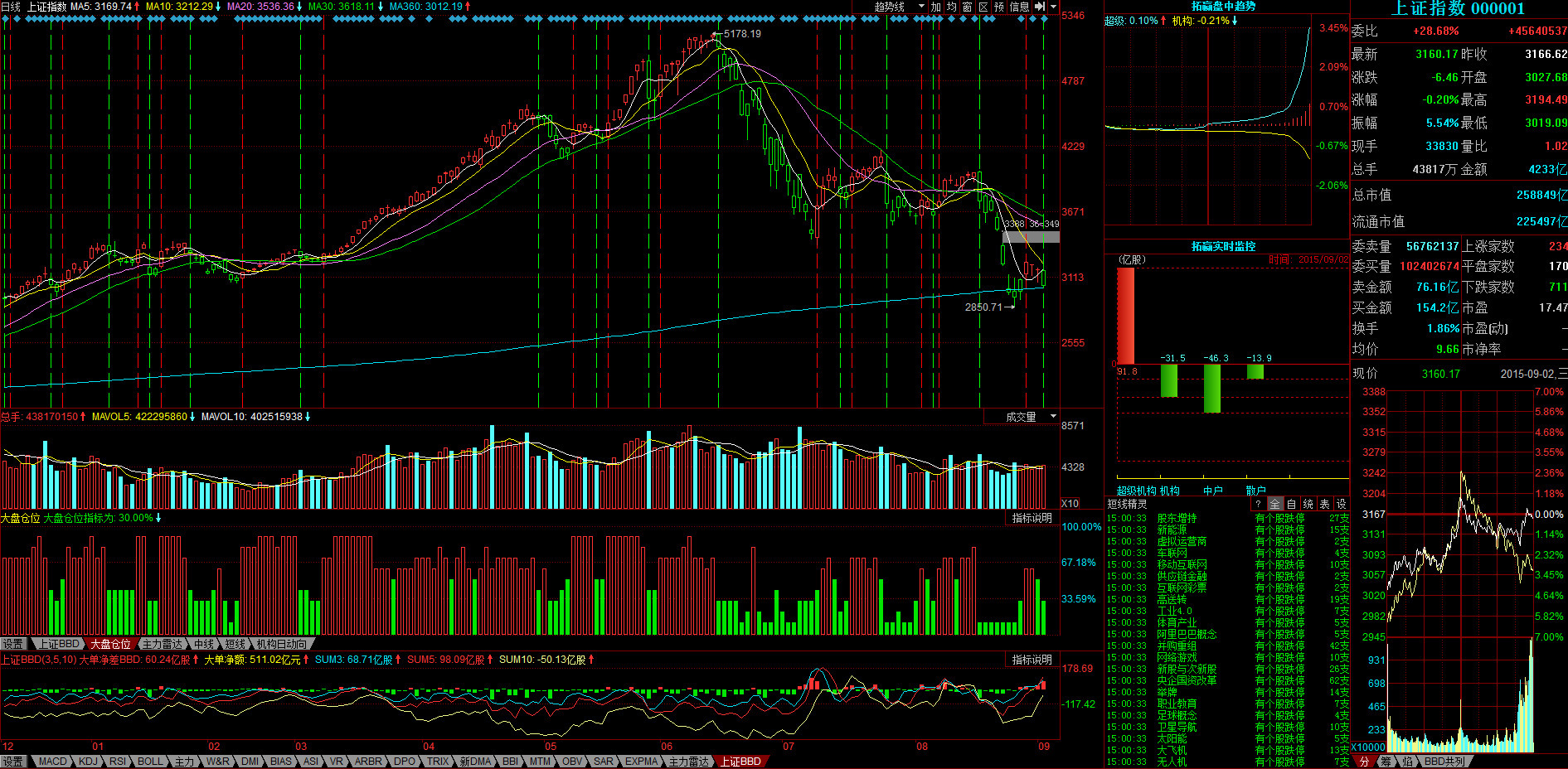Screen dimensions: 1568x769
Task: Click the jump-to-end arrow icon
Action: click(1040, 7)
